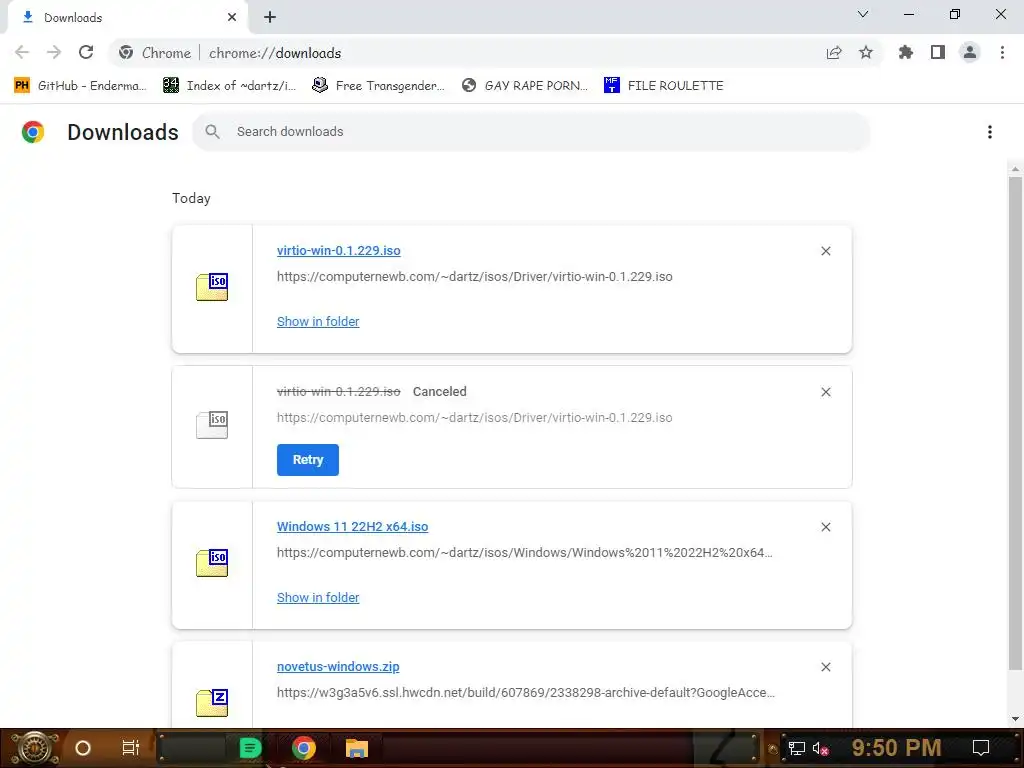Open novetus-windows.zip file link

click(338, 667)
